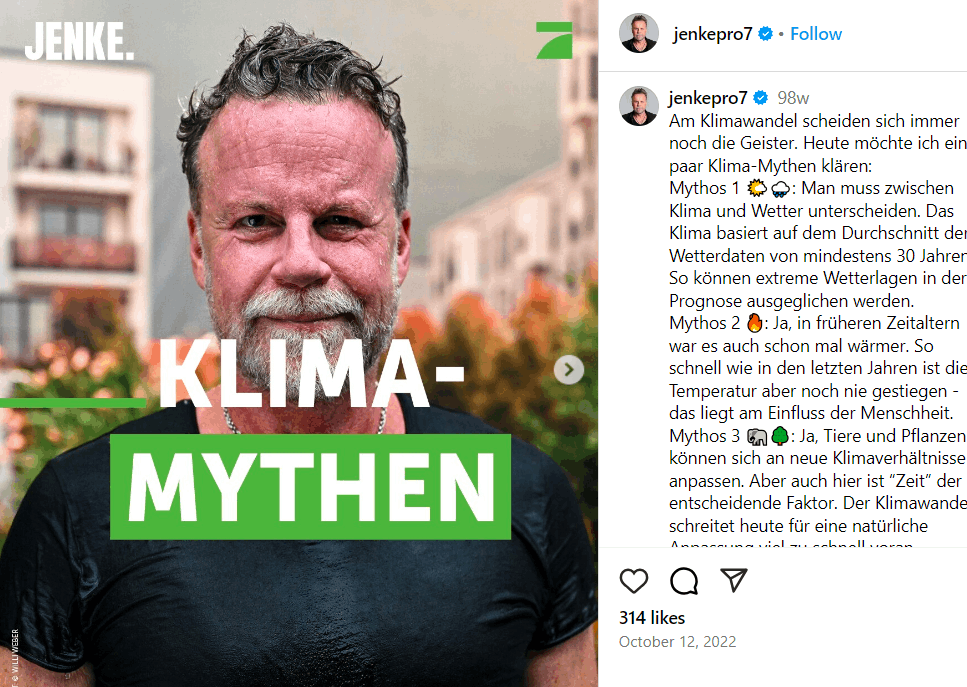The image size is (967, 687).
Task: Click the sun emoji next to Mythos 1
Action: pyautogui.click(x=757, y=187)
